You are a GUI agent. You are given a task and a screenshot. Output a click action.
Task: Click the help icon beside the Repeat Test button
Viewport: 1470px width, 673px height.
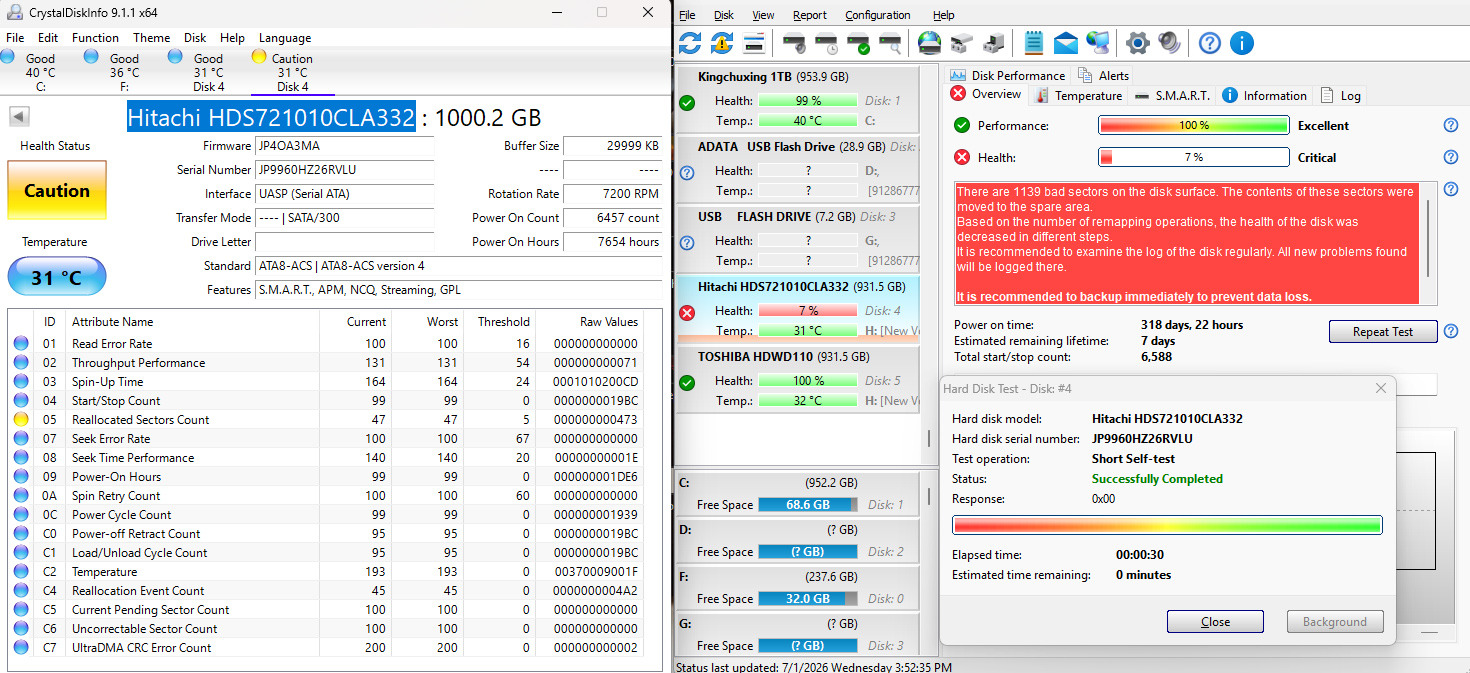(x=1450, y=331)
